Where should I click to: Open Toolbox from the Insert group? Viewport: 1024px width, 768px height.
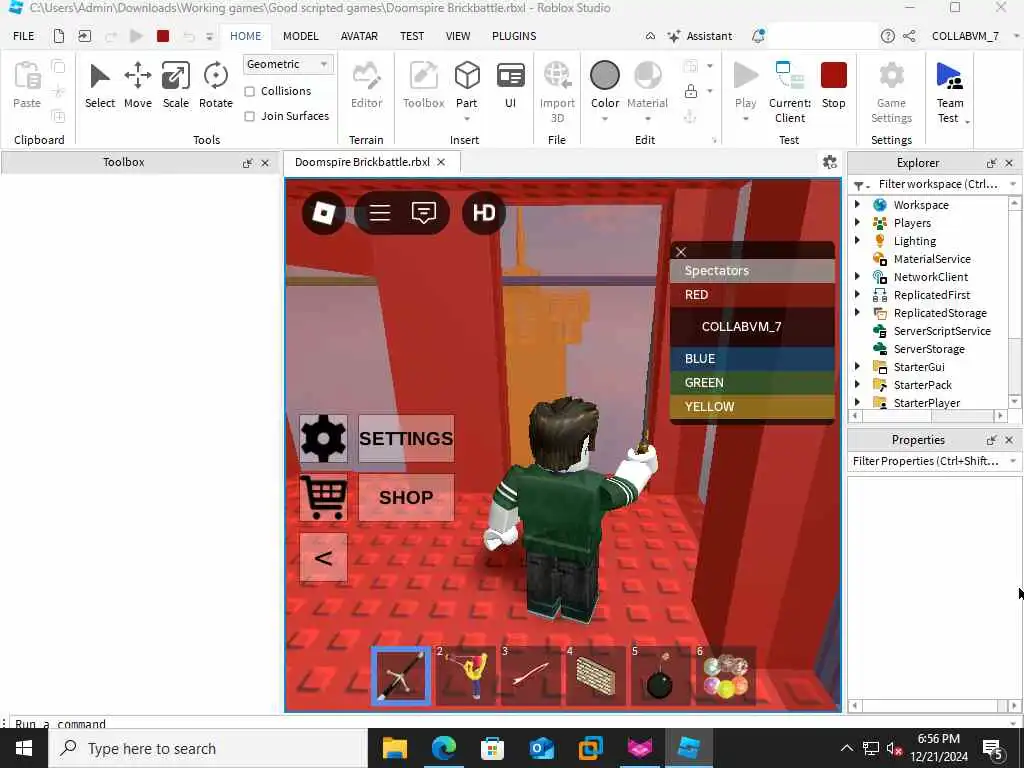[423, 85]
